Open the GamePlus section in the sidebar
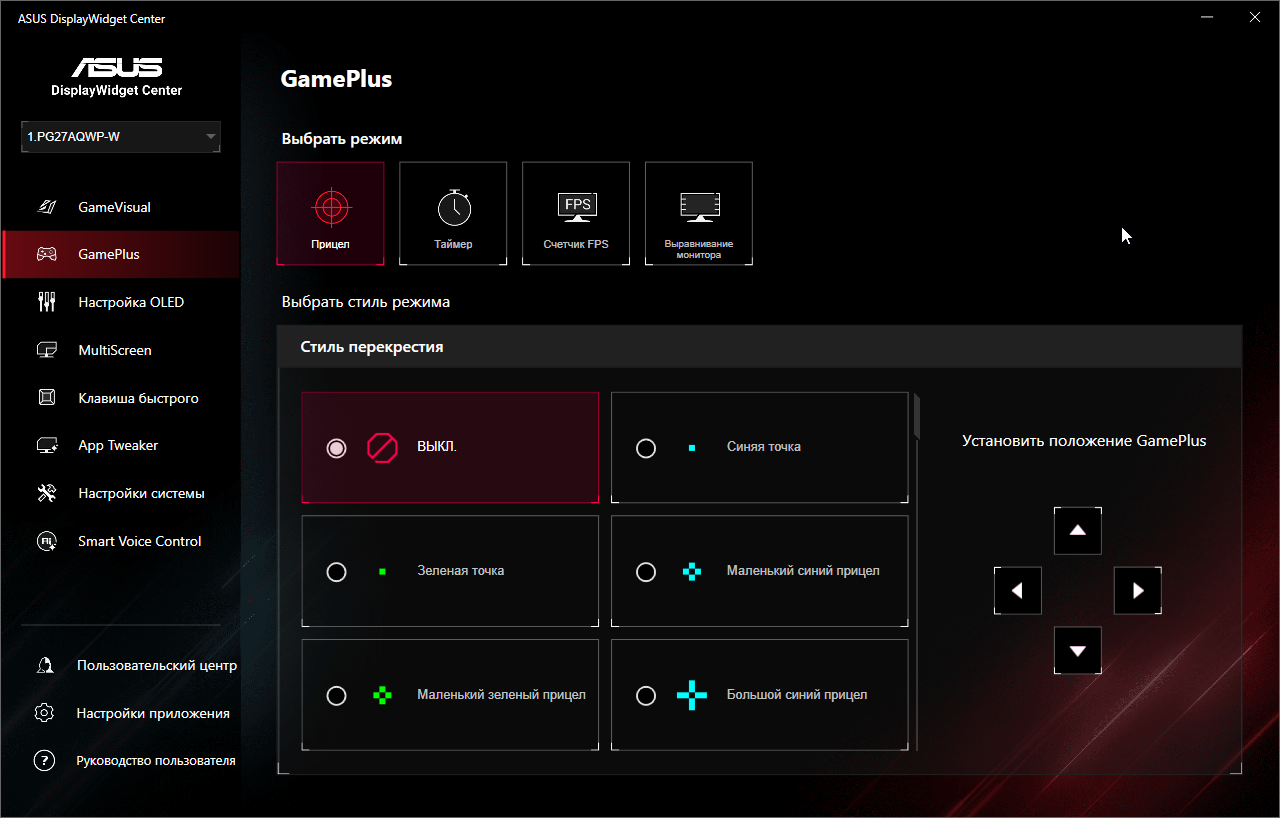The width and height of the screenshot is (1280, 818). click(x=120, y=254)
